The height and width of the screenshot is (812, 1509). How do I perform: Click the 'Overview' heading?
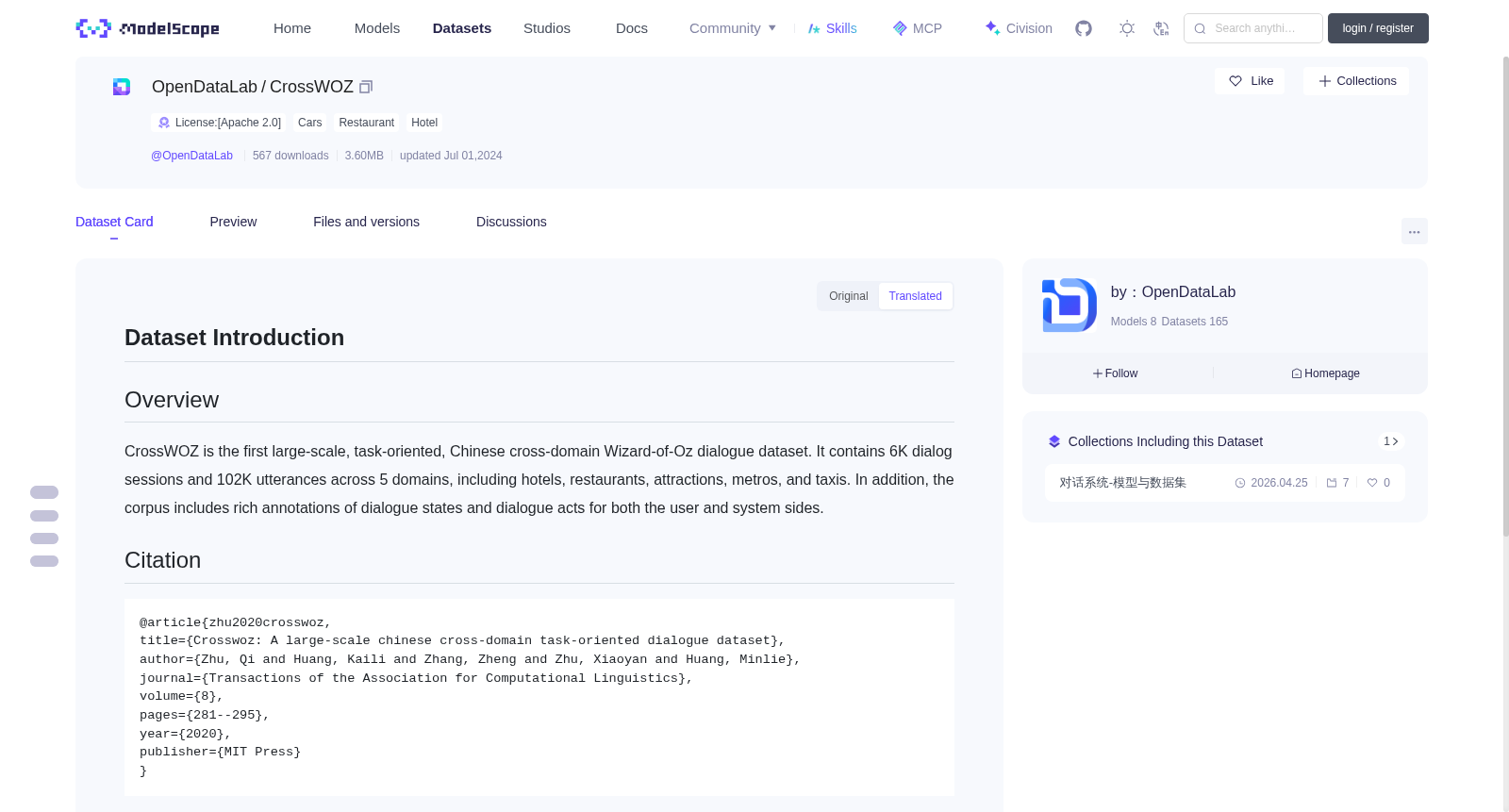(172, 400)
